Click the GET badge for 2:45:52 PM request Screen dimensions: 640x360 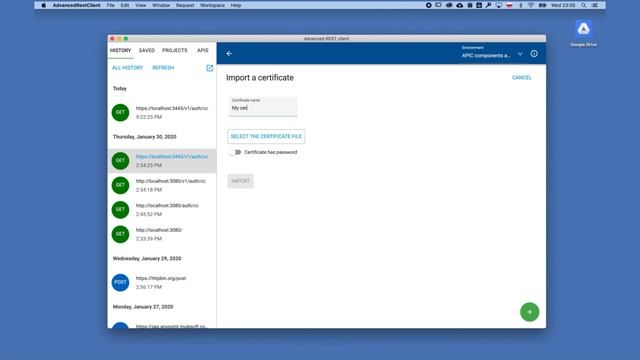coord(120,209)
